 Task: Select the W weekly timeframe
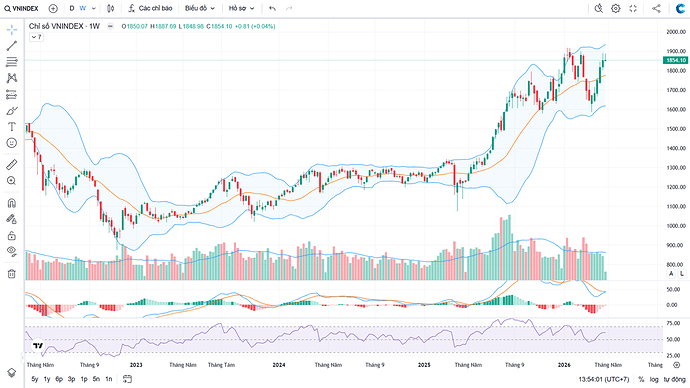(x=82, y=8)
